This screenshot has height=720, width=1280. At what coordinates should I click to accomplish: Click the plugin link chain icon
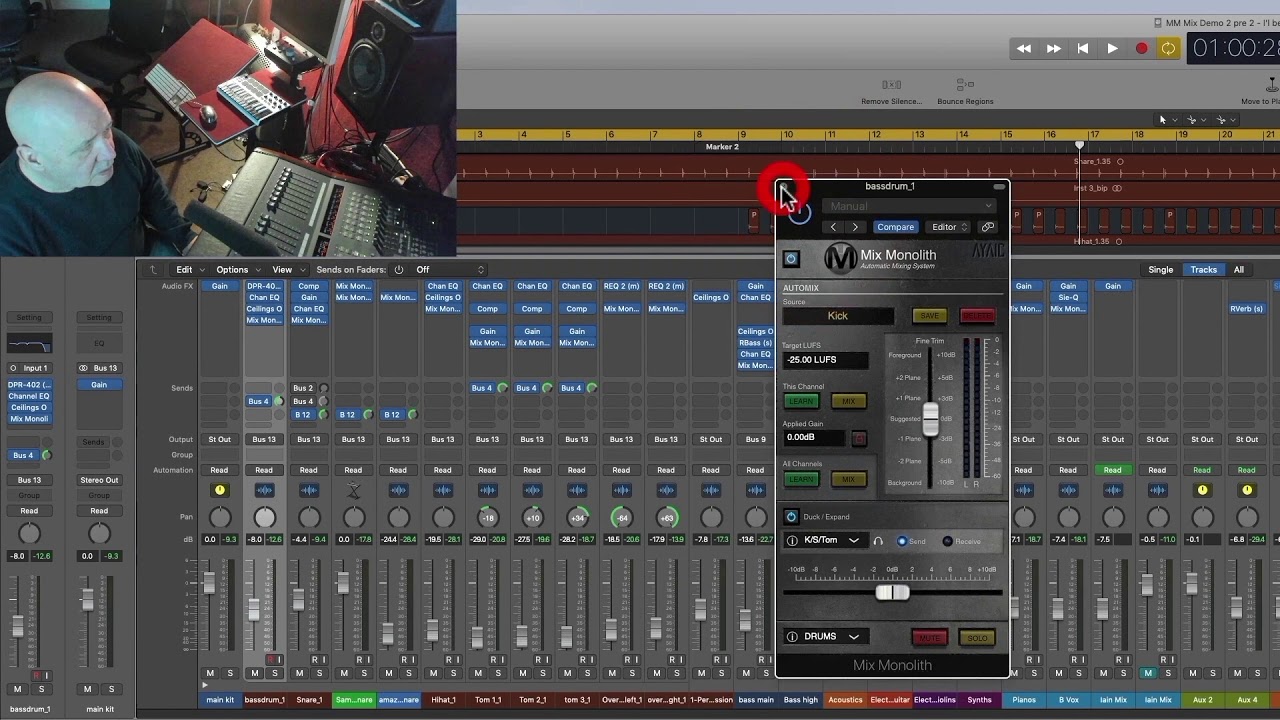pyautogui.click(x=988, y=227)
